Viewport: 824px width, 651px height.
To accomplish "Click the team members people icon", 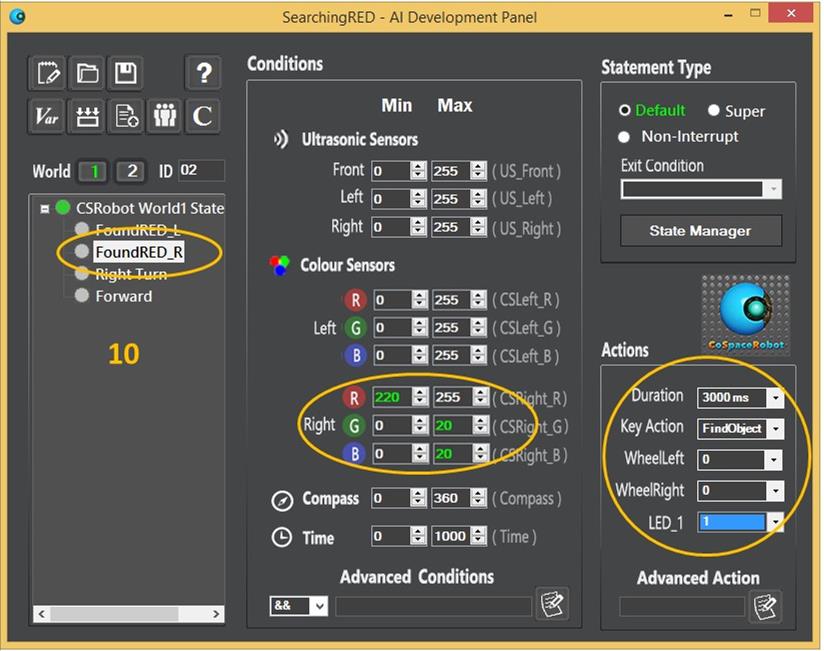I will pyautogui.click(x=163, y=116).
